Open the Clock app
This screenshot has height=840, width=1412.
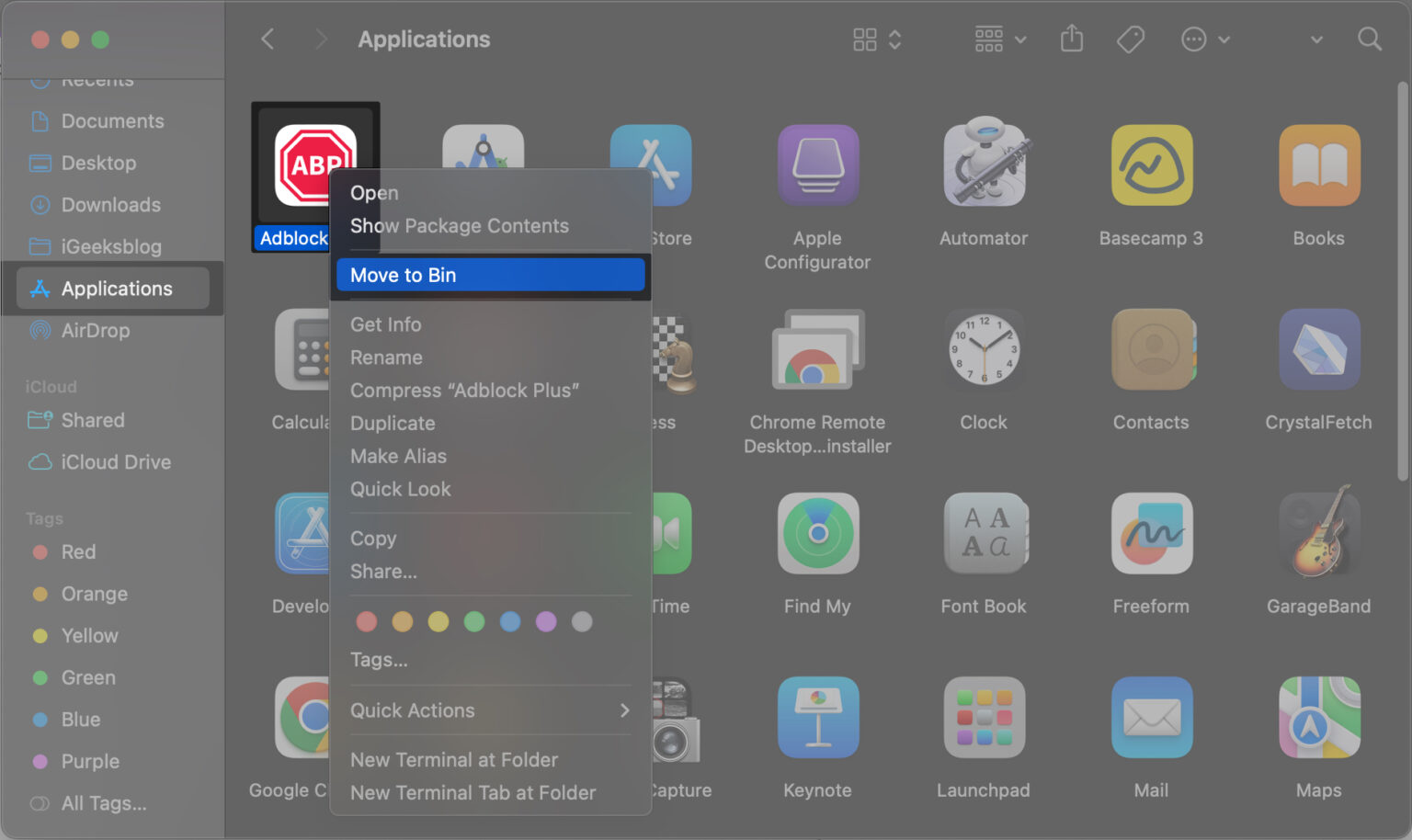(983, 349)
